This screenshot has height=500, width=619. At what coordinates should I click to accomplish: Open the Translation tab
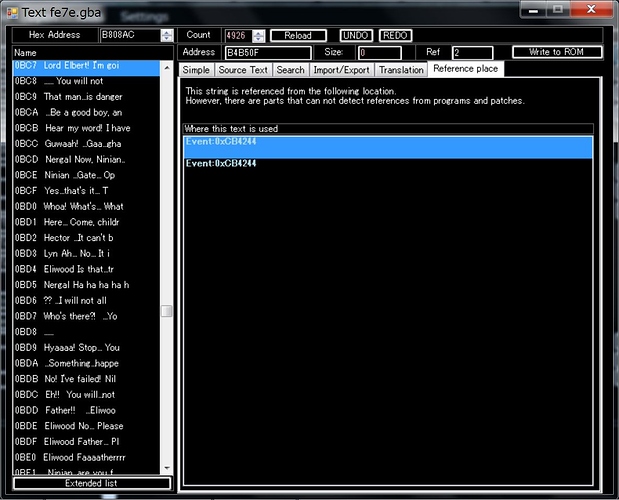401,70
